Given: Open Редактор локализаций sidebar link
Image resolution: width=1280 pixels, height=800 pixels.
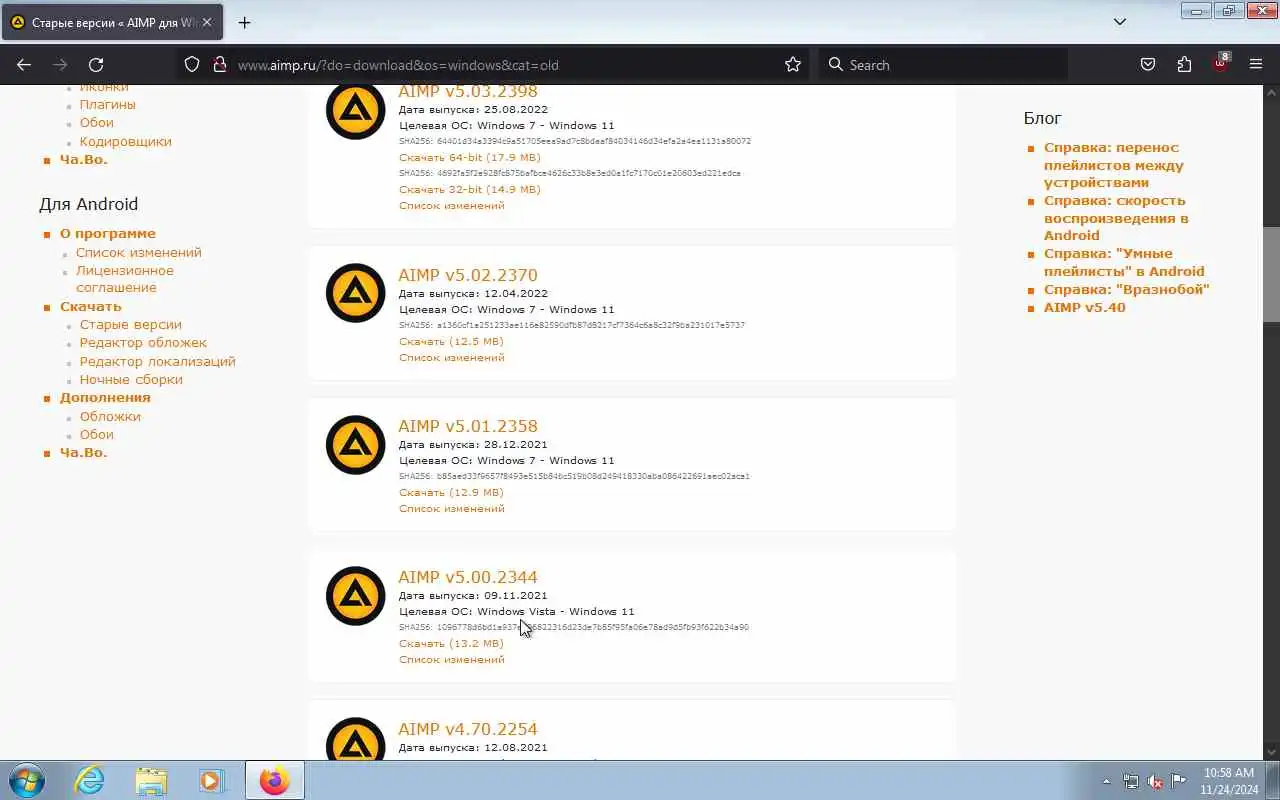Looking at the screenshot, I should [x=158, y=361].
